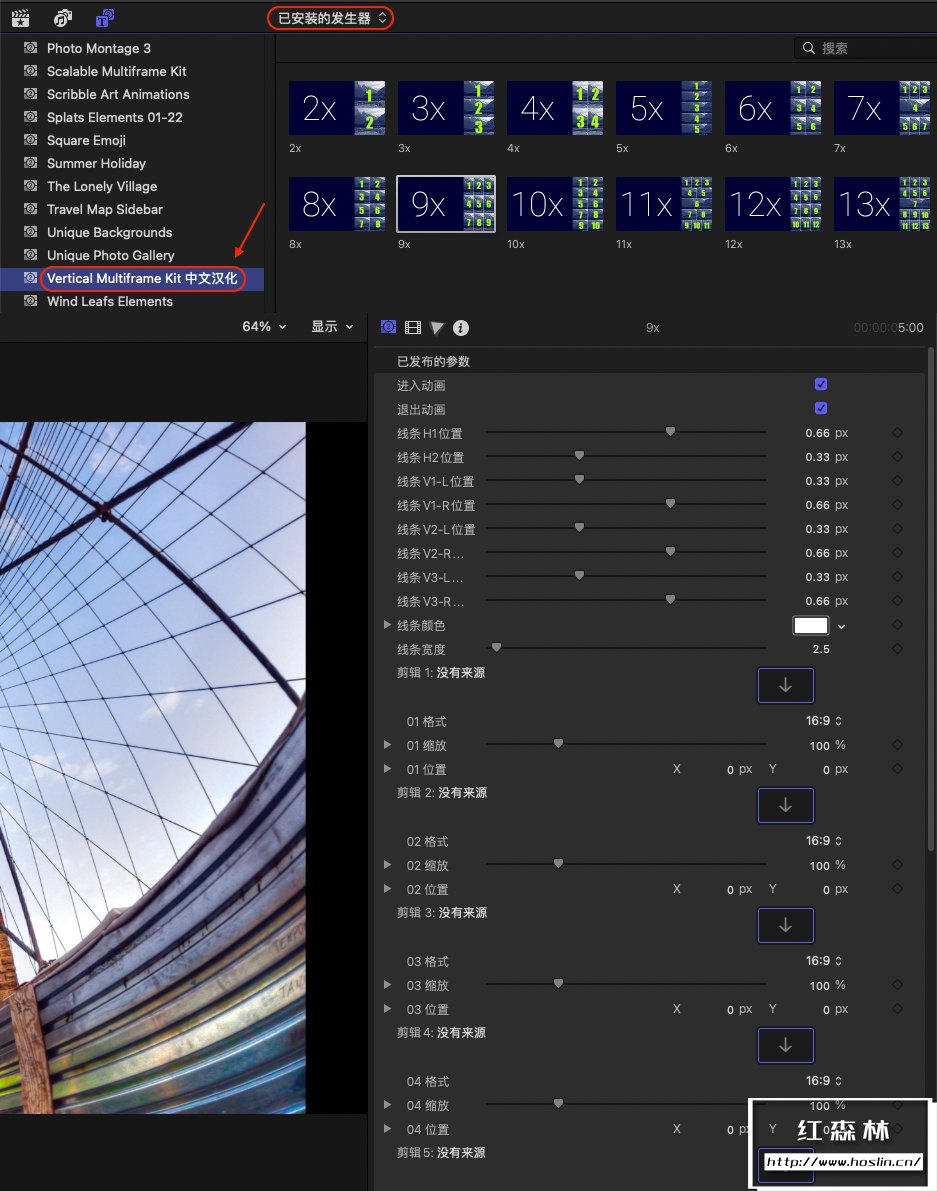Click the 4x generator thumbnail
Viewport: 937px width, 1191px height.
555,109
